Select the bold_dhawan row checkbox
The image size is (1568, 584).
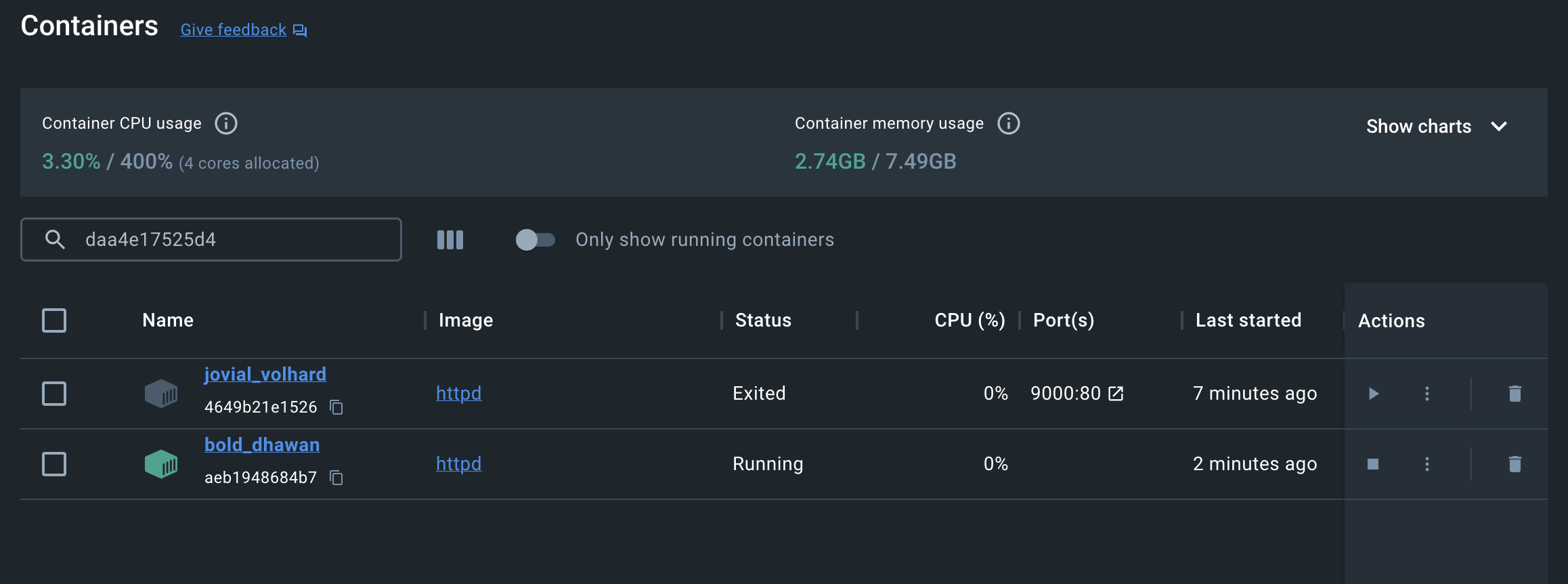pos(54,464)
